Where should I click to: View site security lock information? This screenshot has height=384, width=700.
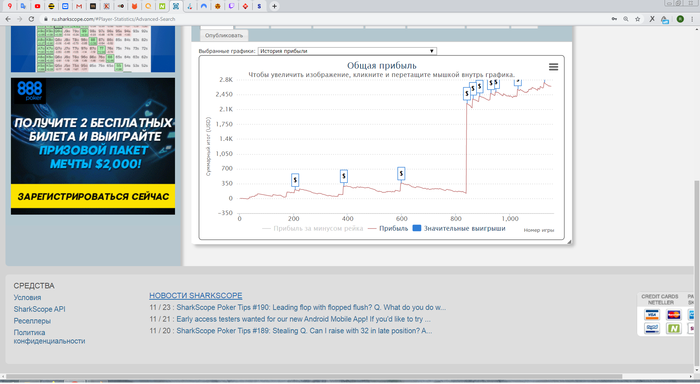(x=46, y=19)
